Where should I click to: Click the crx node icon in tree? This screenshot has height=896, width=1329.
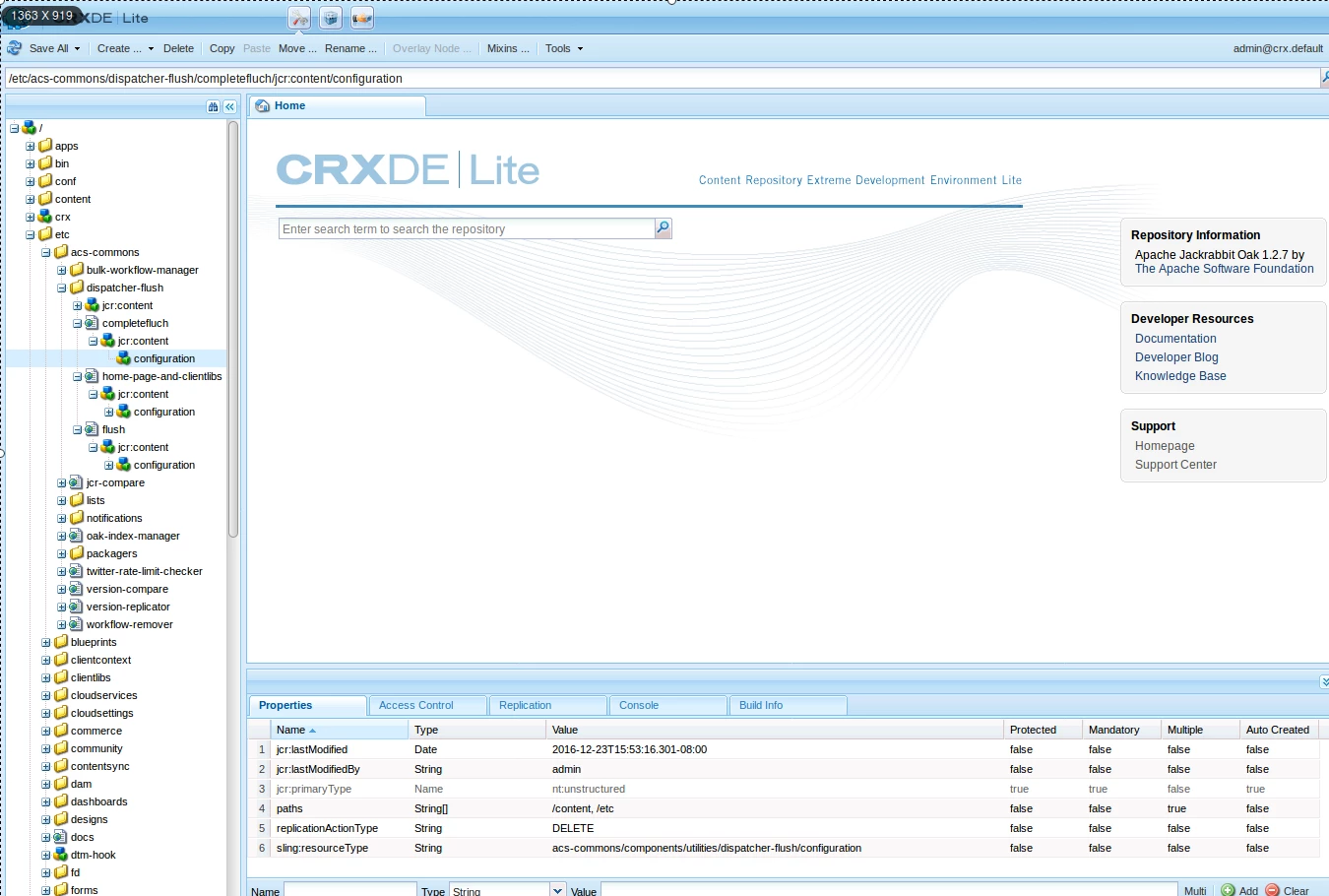click(x=45, y=217)
